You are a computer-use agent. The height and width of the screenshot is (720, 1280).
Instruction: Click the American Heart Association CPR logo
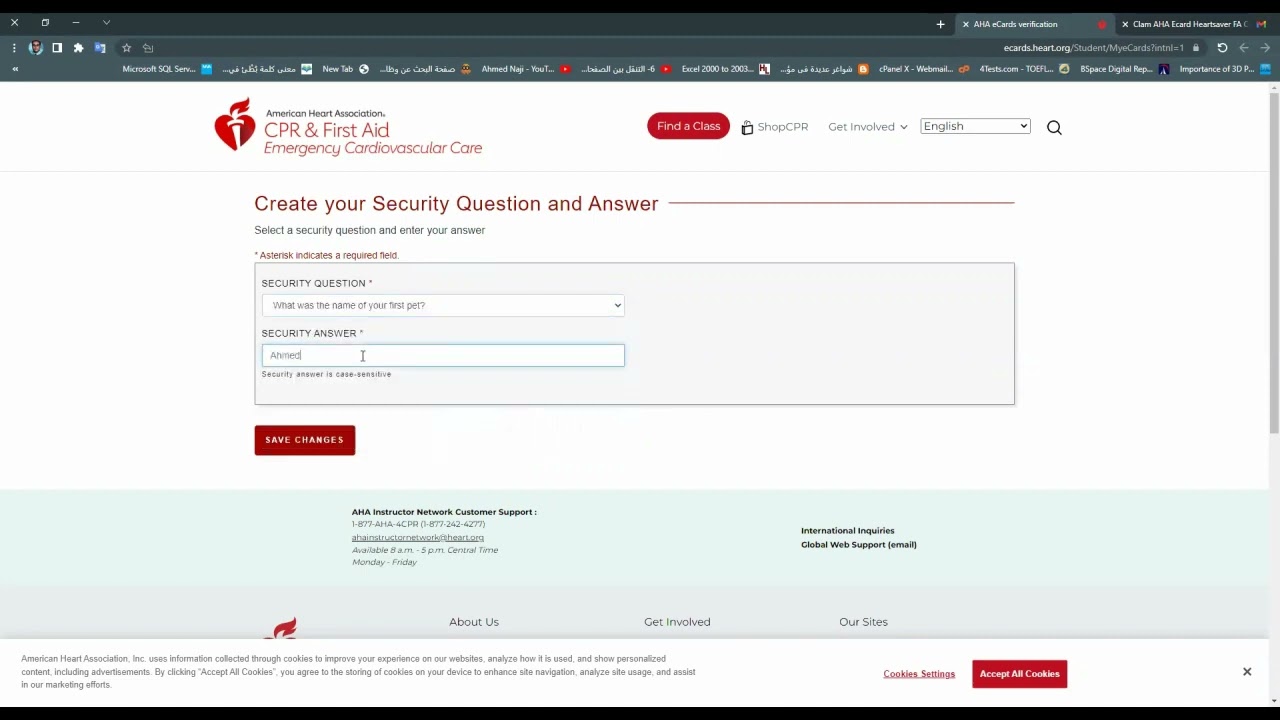point(348,127)
